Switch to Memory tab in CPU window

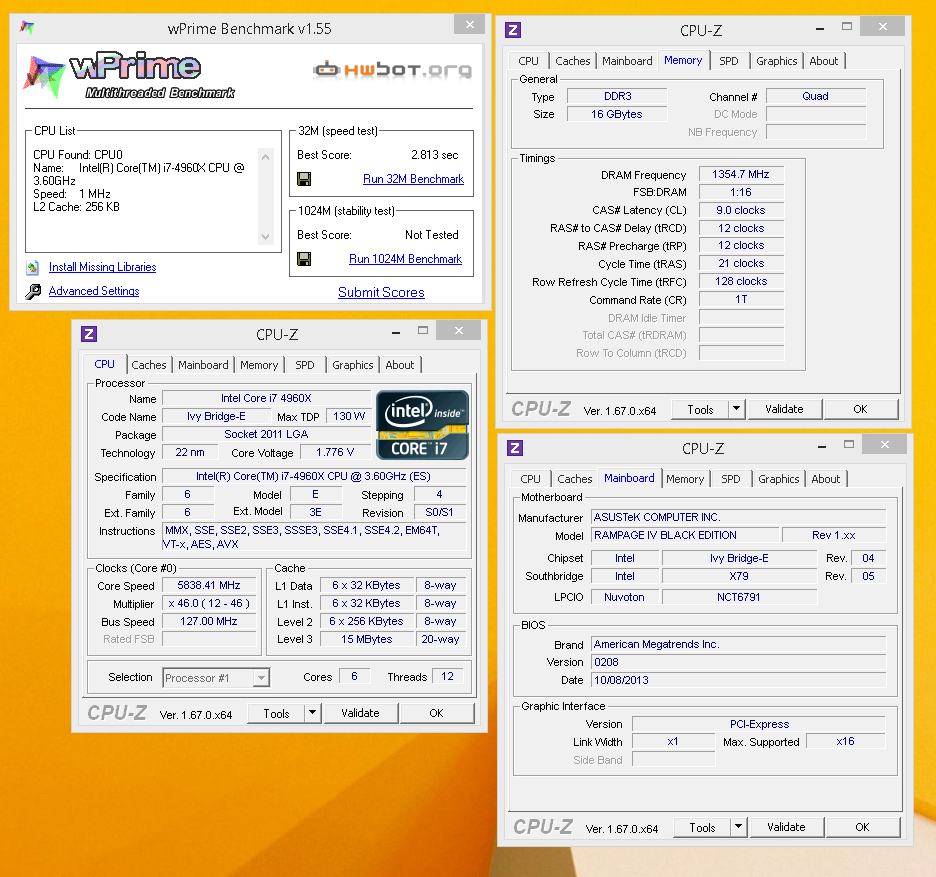click(259, 365)
